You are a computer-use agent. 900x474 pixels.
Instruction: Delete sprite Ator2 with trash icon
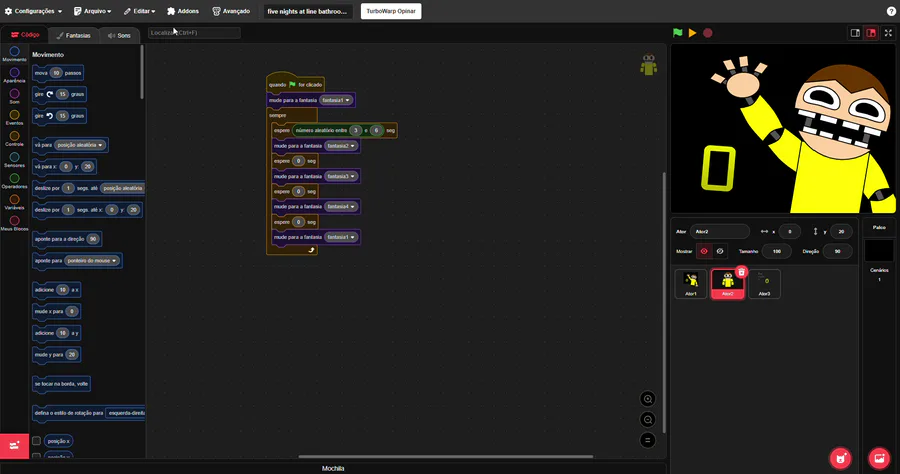point(741,272)
